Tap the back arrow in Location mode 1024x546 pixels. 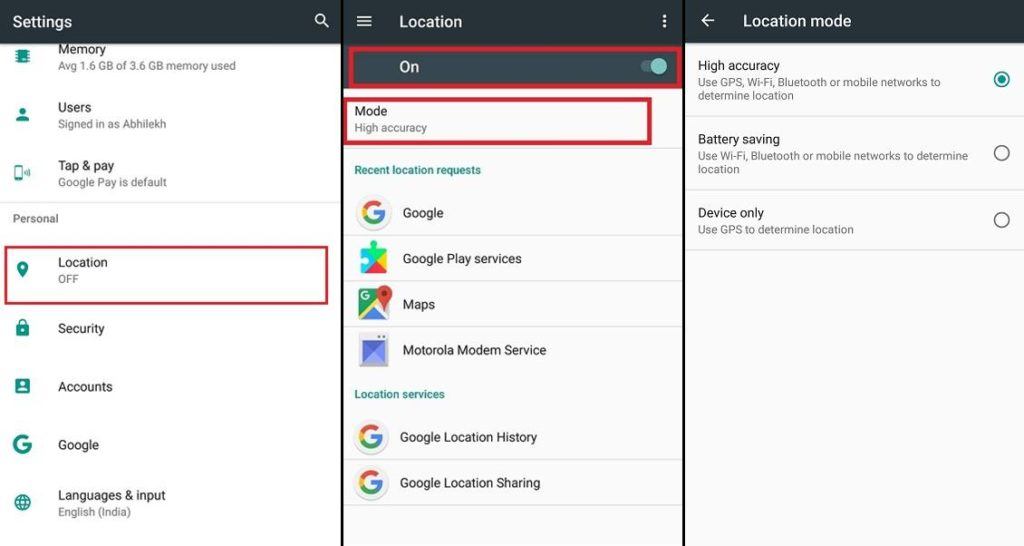pos(708,21)
